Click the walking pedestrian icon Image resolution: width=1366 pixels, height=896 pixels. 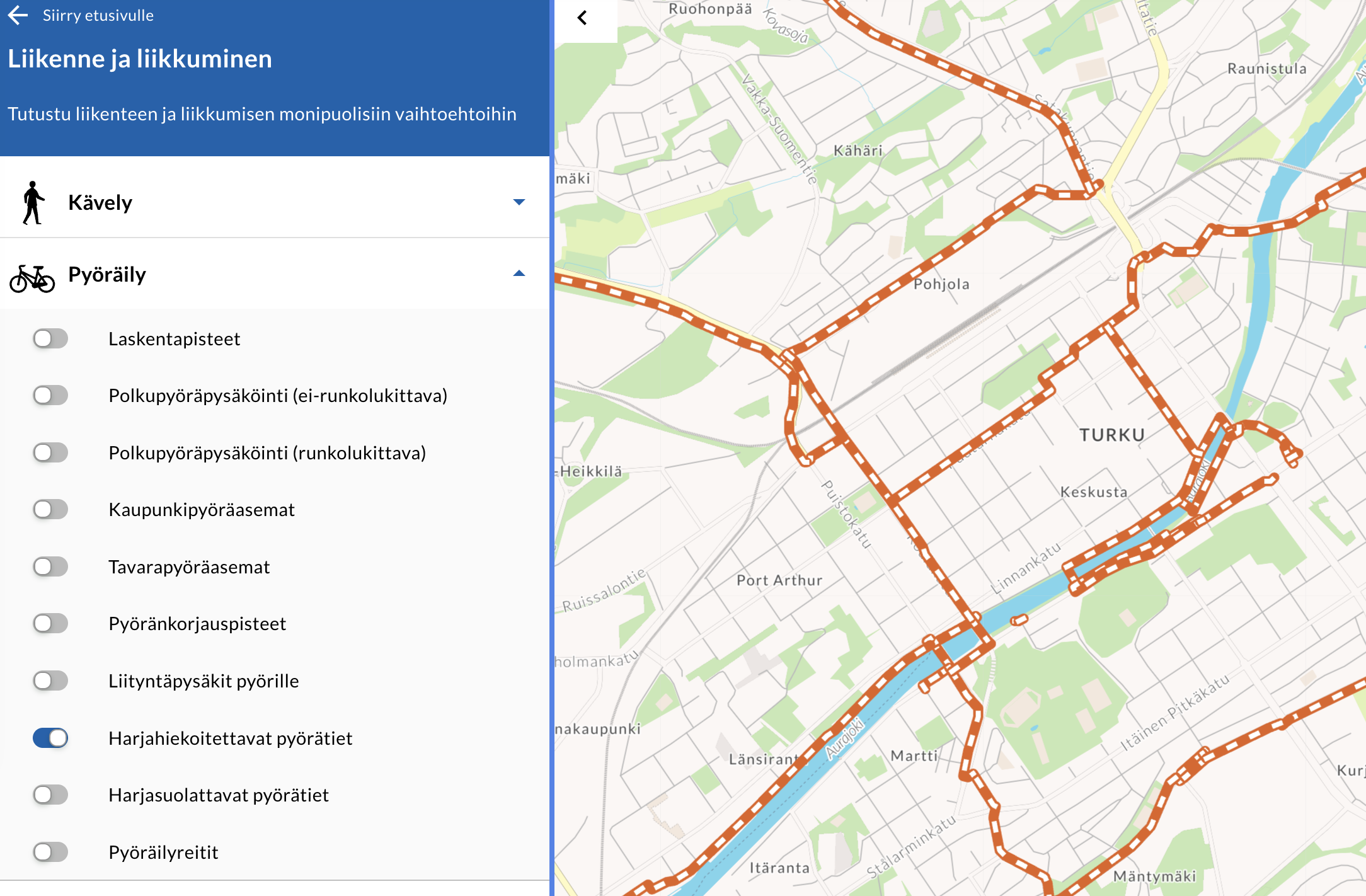(33, 203)
